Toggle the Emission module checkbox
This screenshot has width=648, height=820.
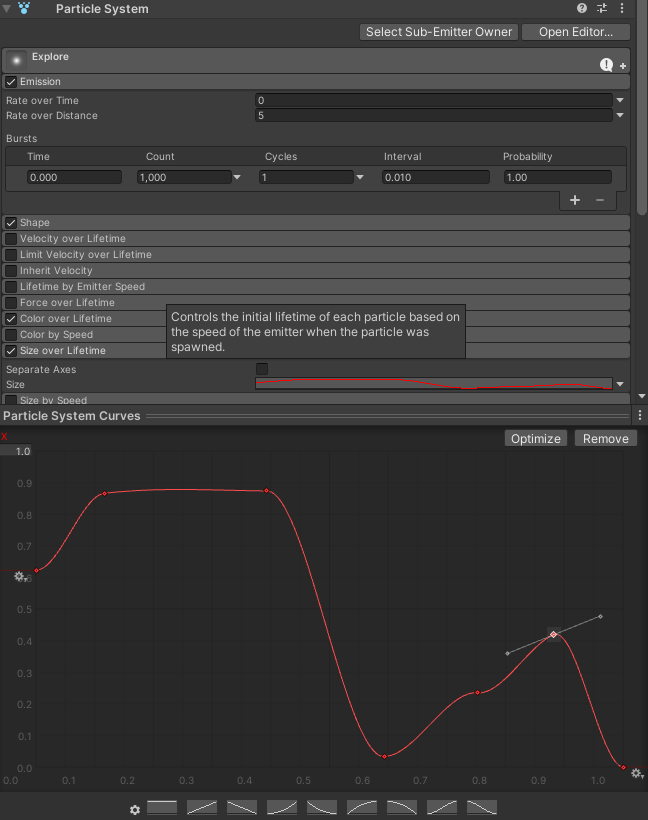11,82
